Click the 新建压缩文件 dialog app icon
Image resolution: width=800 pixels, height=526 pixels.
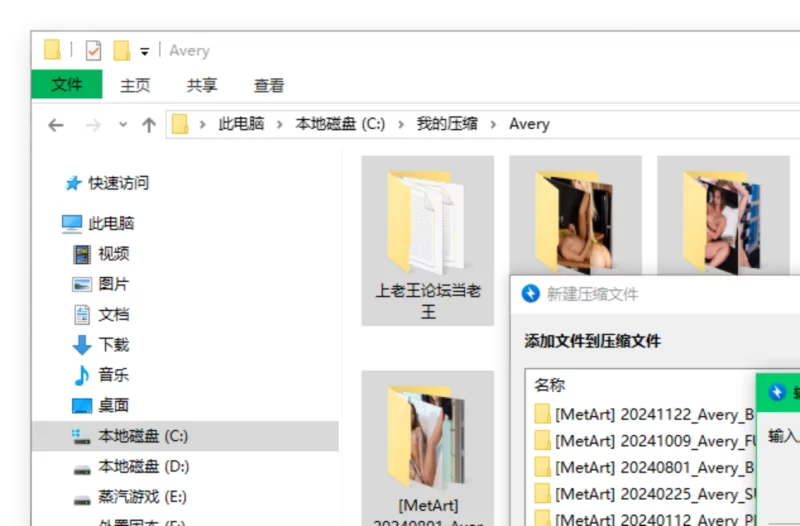pyautogui.click(x=531, y=293)
